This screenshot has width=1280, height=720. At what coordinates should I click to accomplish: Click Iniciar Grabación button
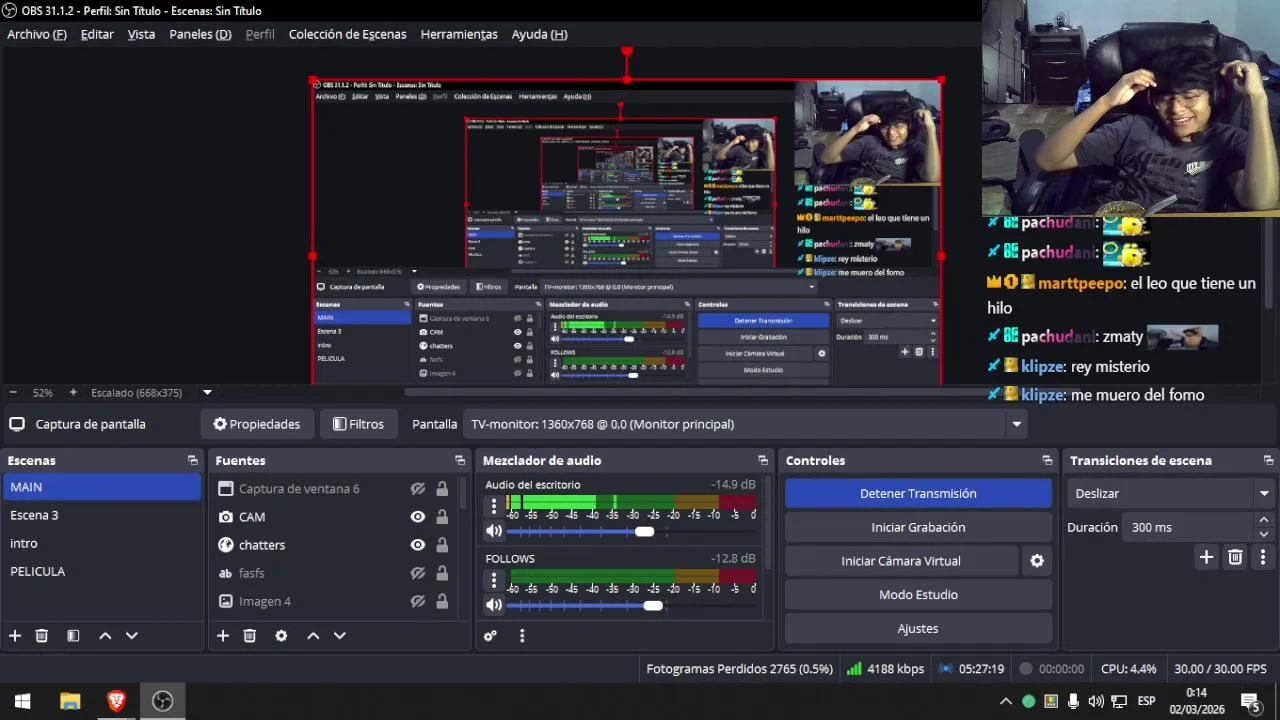918,527
